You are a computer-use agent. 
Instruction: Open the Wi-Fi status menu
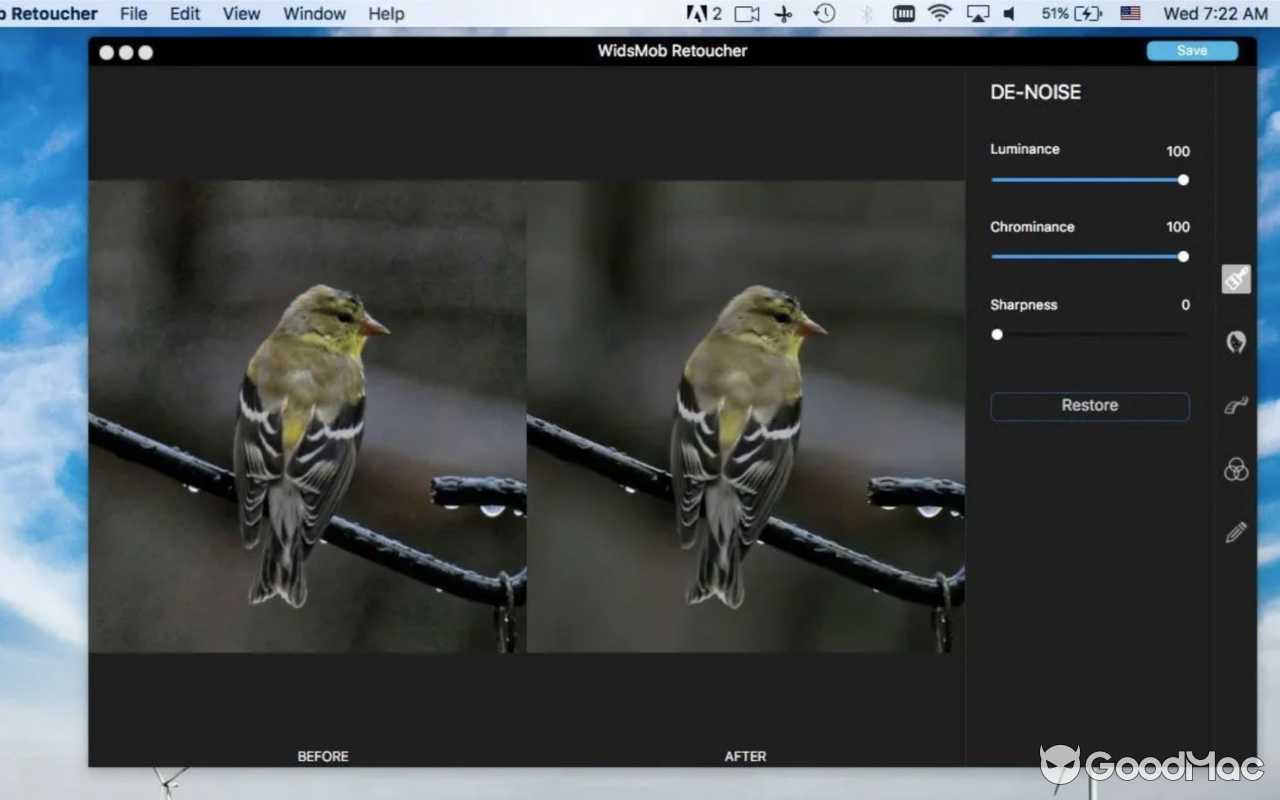pyautogui.click(x=940, y=13)
